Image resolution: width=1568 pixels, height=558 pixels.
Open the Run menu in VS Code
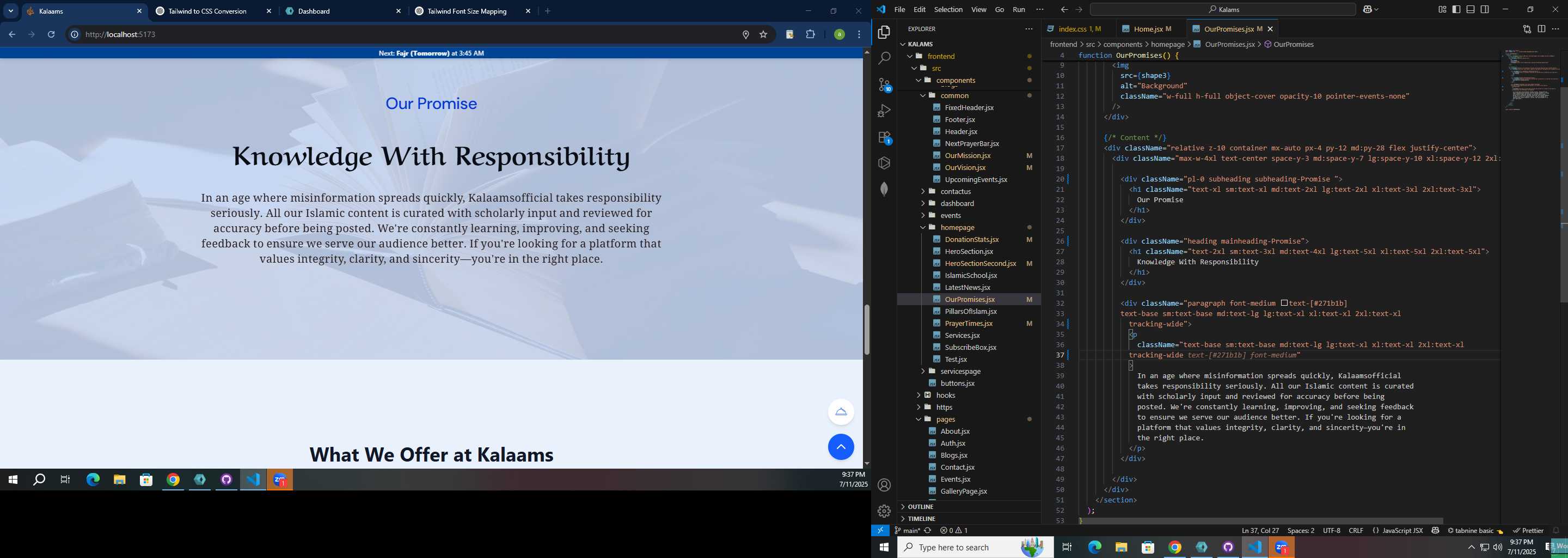click(x=1019, y=10)
